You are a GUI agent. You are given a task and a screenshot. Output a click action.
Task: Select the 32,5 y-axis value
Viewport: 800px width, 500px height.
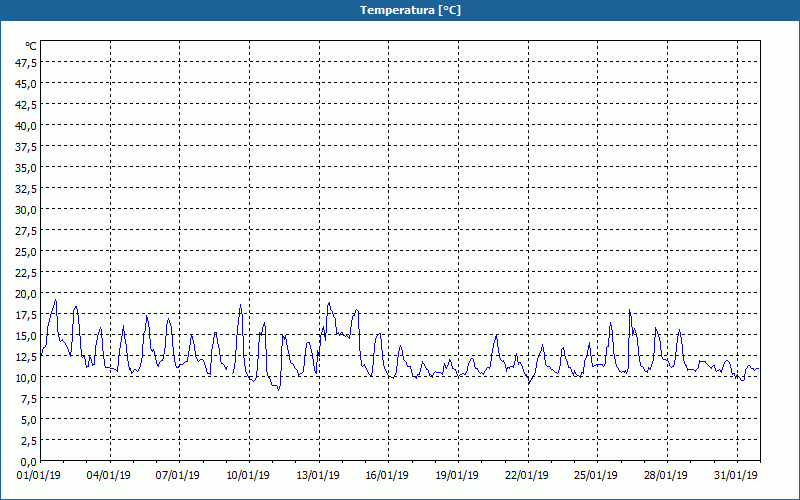click(27, 188)
